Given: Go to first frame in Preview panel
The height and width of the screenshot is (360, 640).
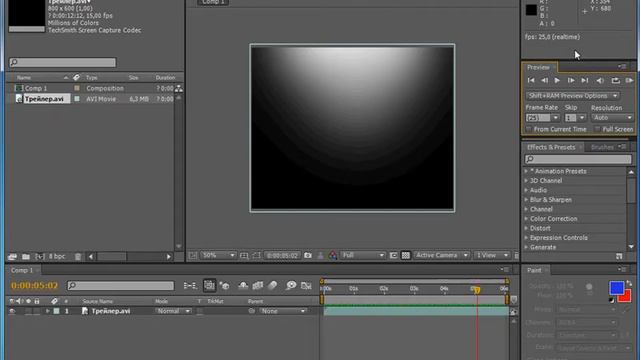Looking at the screenshot, I should pos(531,80).
